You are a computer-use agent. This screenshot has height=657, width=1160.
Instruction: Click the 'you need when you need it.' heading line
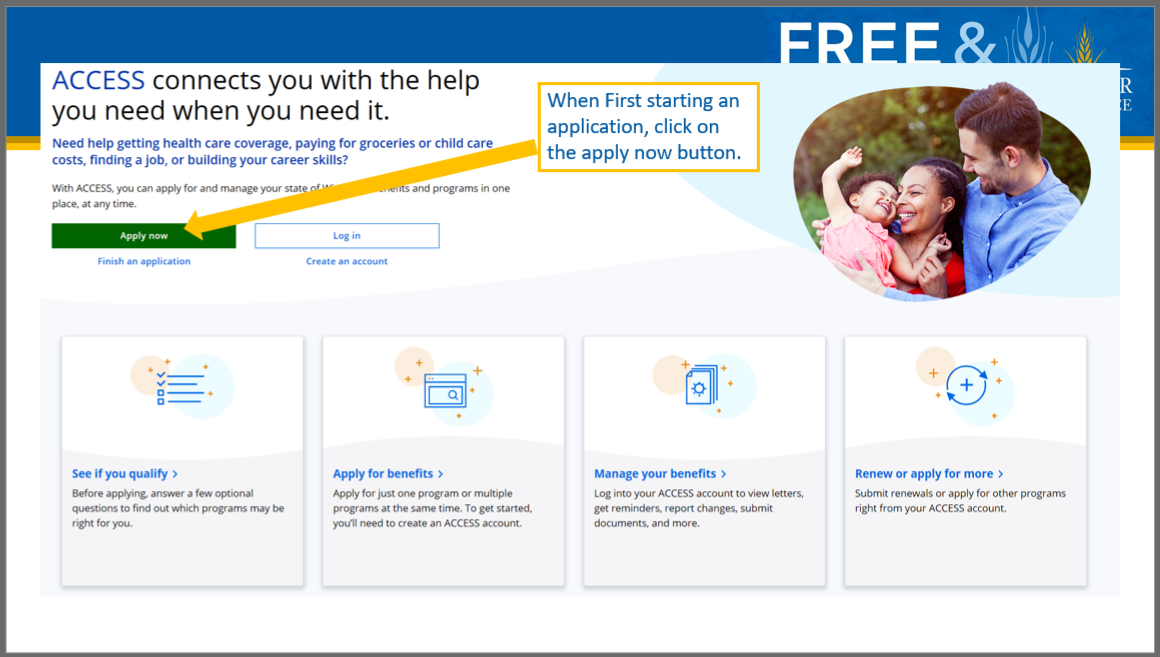pyautogui.click(x=220, y=111)
